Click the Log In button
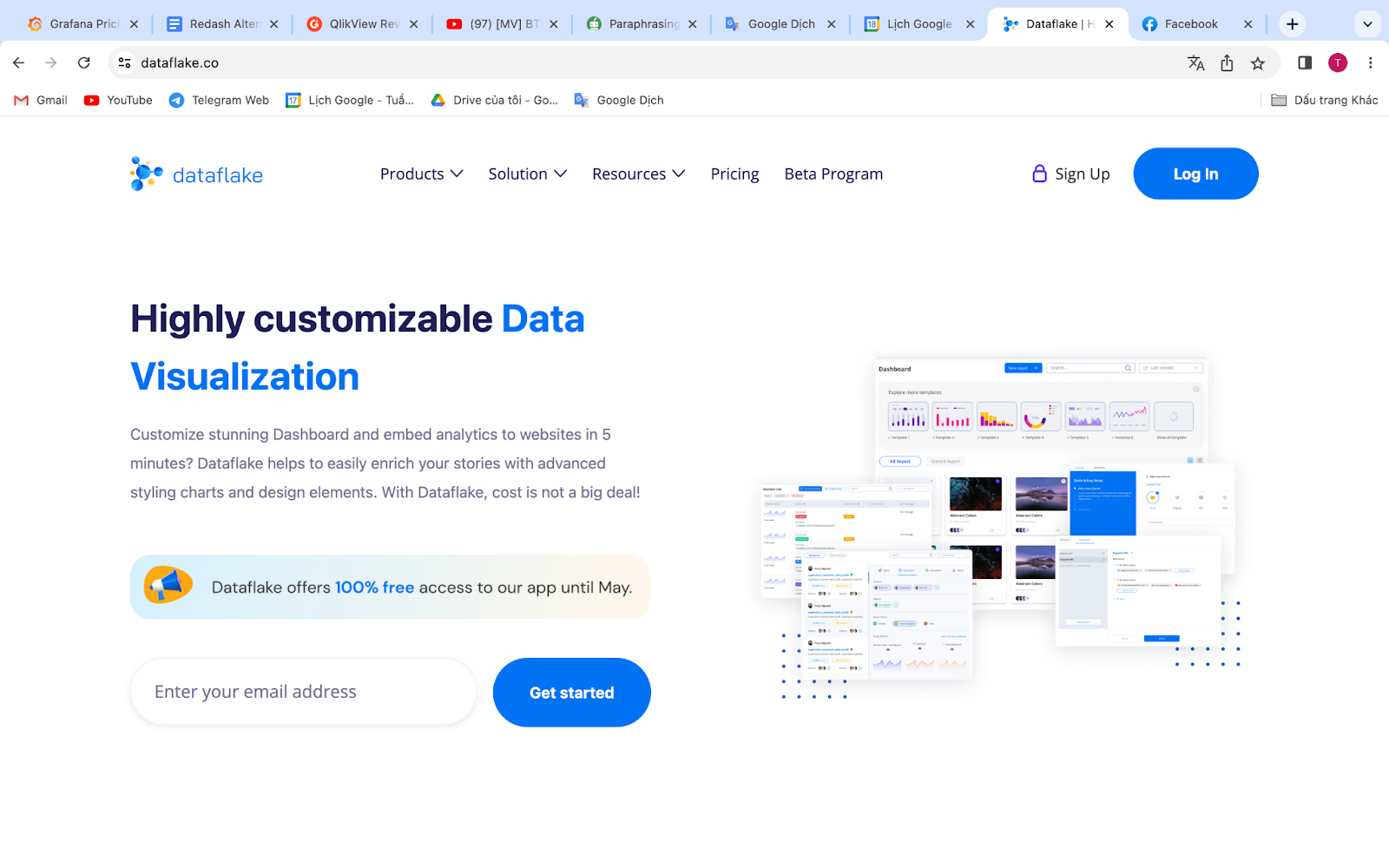 pyautogui.click(x=1195, y=174)
